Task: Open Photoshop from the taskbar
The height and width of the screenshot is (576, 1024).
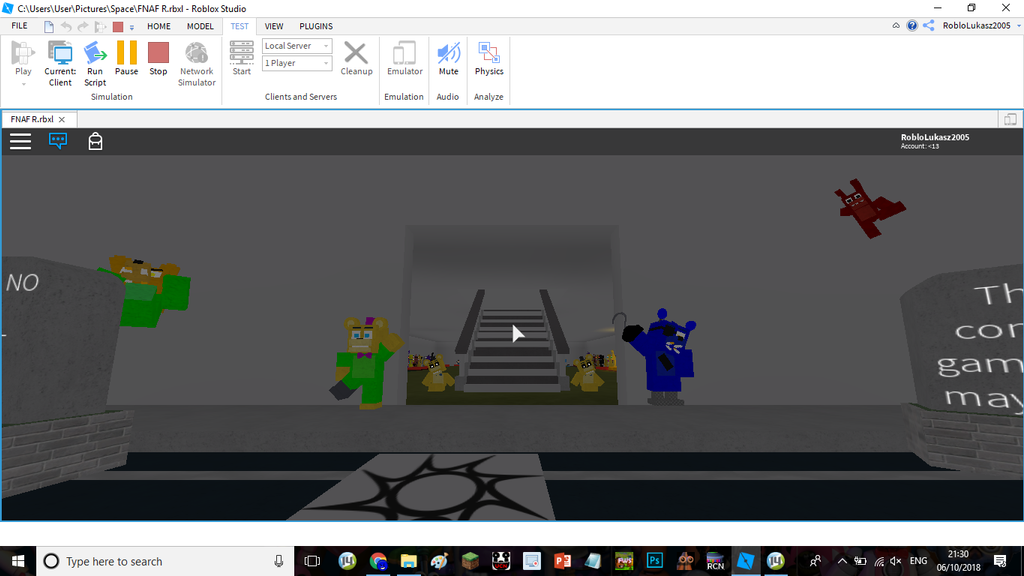Action: coord(654,561)
